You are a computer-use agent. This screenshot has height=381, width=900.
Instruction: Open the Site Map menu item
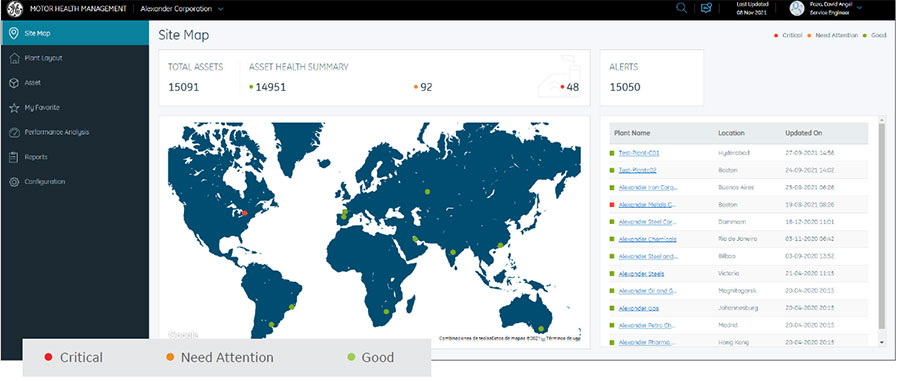(75, 33)
